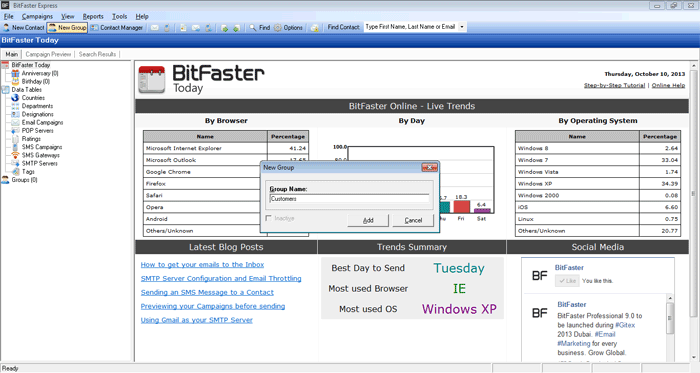The height and width of the screenshot is (373, 700).
Task: Open SMS Gateways in Data Tables
Action: pos(41,155)
